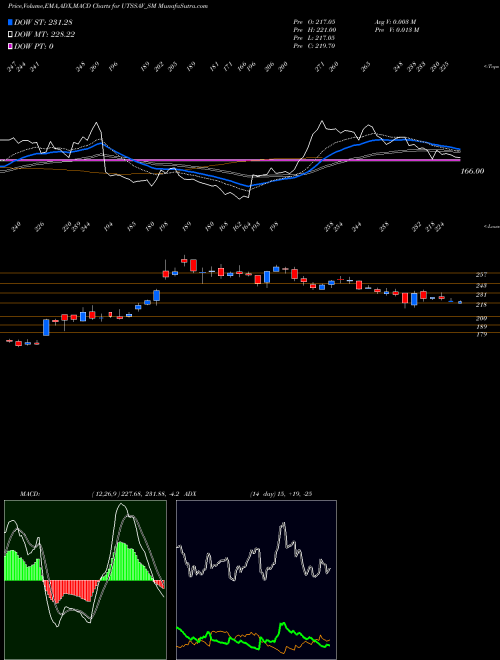Click the 'Avg V: 0.008 M' value
The image size is (500, 660).
coord(395,21)
